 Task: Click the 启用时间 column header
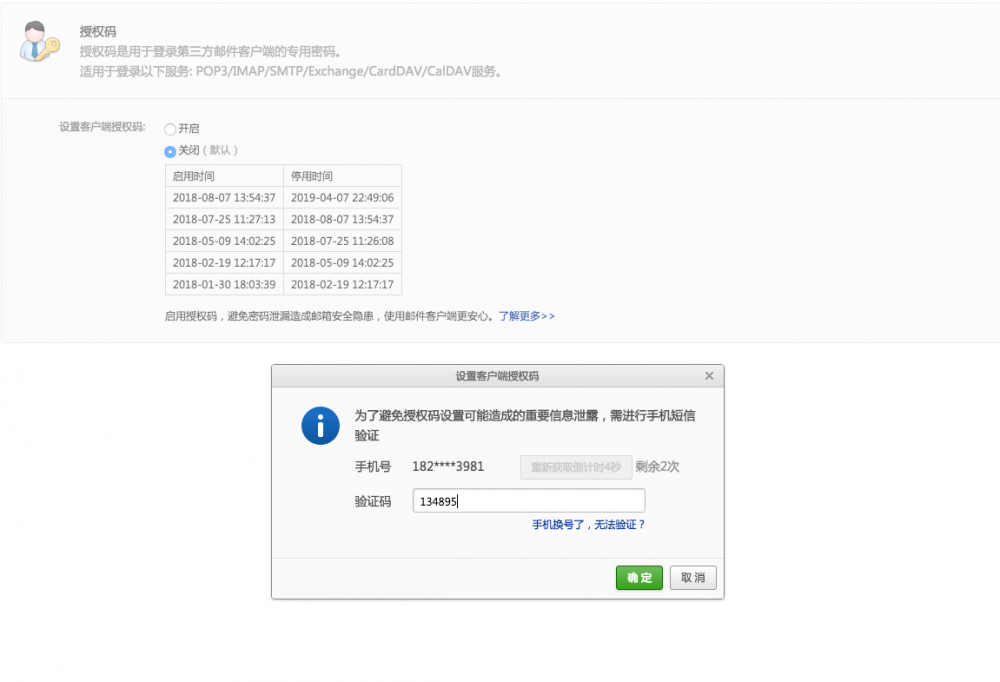[x=195, y=175]
